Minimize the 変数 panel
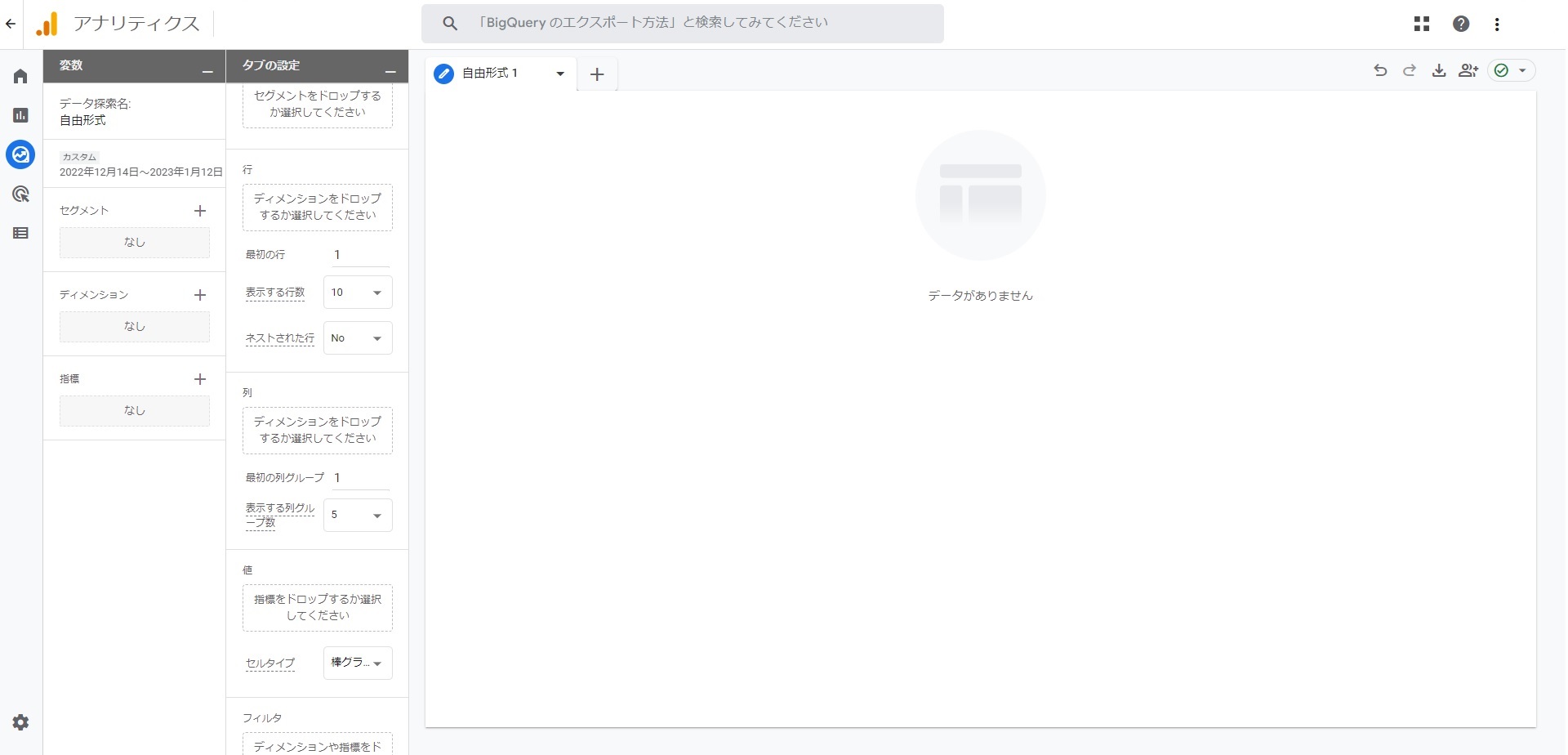 207,72
